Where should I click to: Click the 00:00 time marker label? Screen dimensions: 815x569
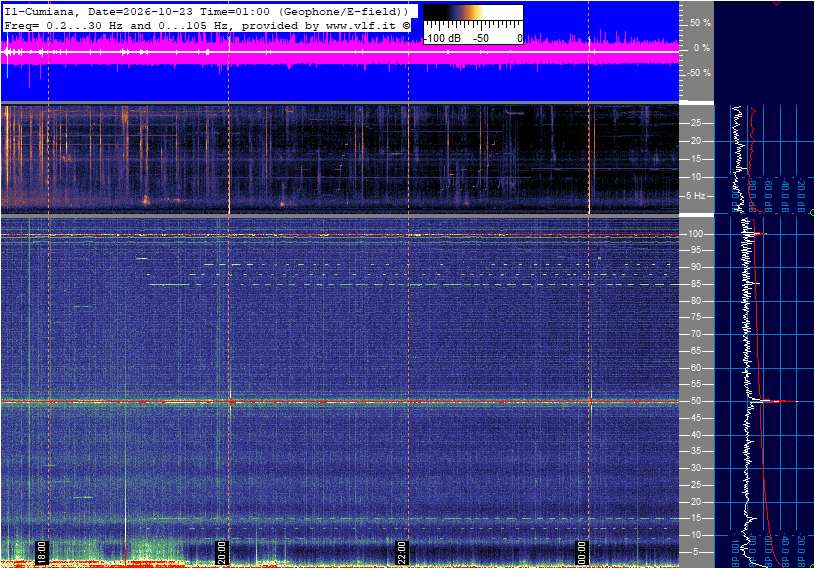581,553
